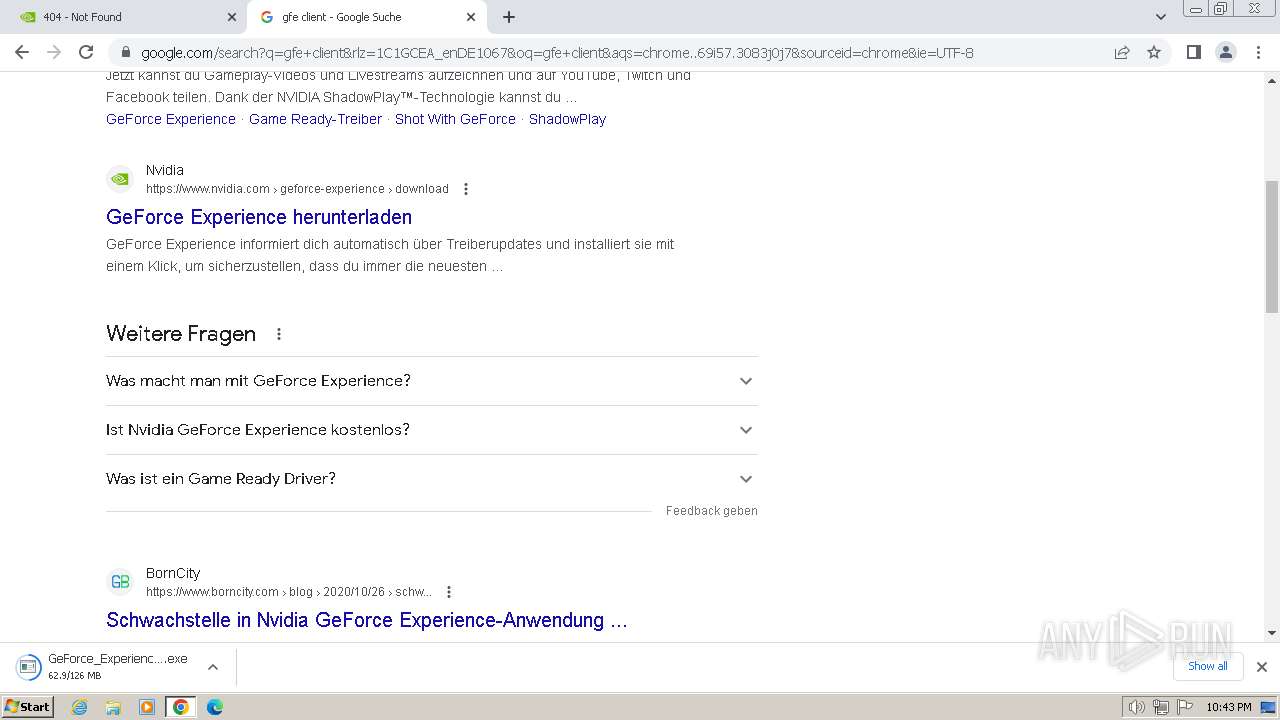1280x720 pixels.
Task: Click the taskbar clock showing 10:43 PM
Action: click(1229, 707)
